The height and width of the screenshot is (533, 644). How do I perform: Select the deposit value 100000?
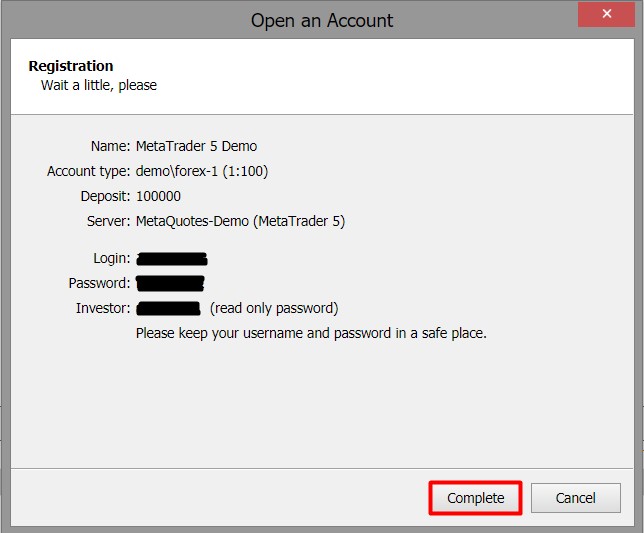[158, 196]
